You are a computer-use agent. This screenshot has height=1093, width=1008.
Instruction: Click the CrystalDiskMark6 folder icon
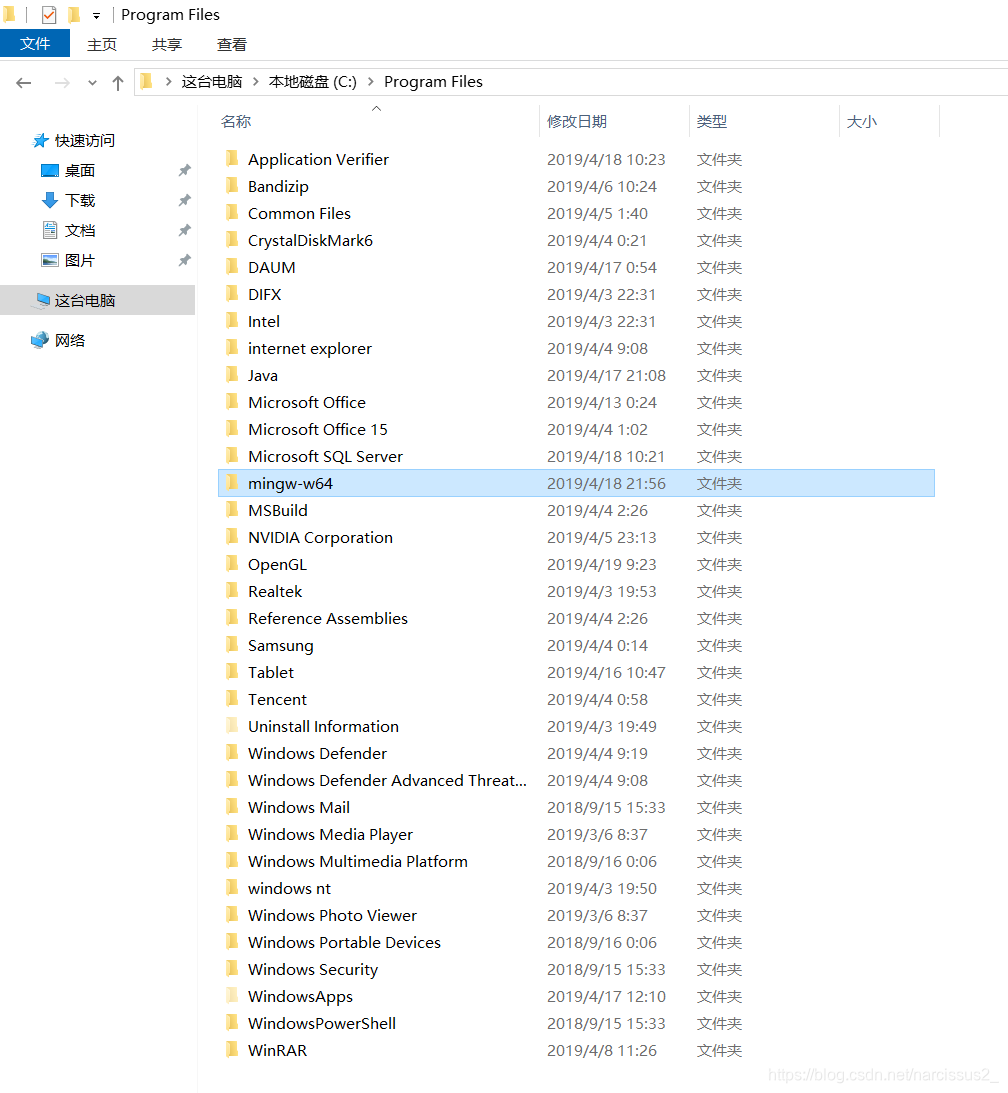pyautogui.click(x=232, y=240)
